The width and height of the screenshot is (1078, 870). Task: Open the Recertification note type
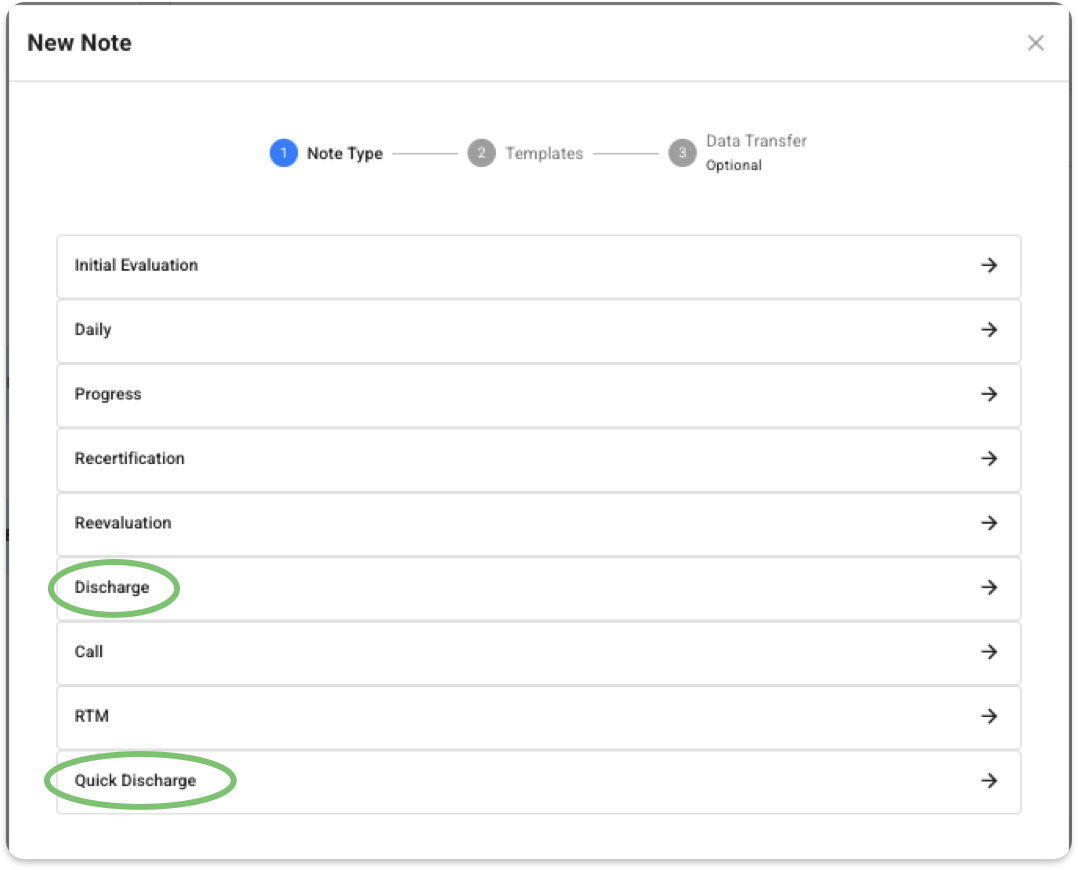click(x=538, y=459)
